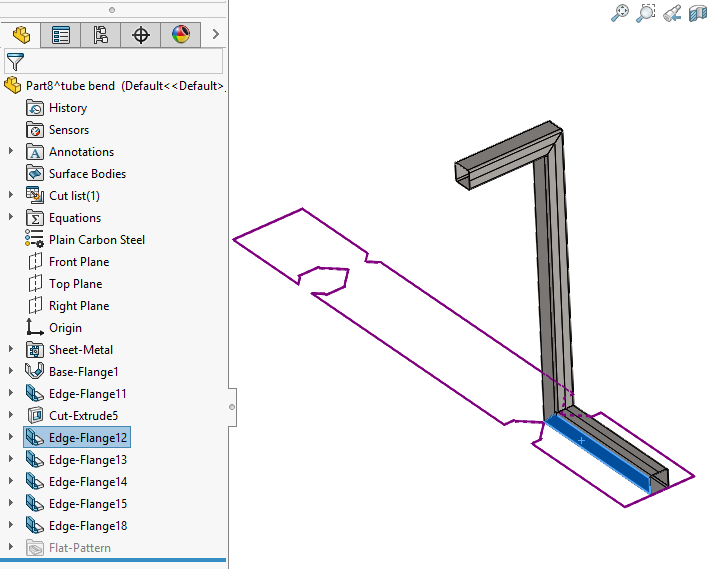Open the DimXpertManager tab
714x569 pixels.
141,35
